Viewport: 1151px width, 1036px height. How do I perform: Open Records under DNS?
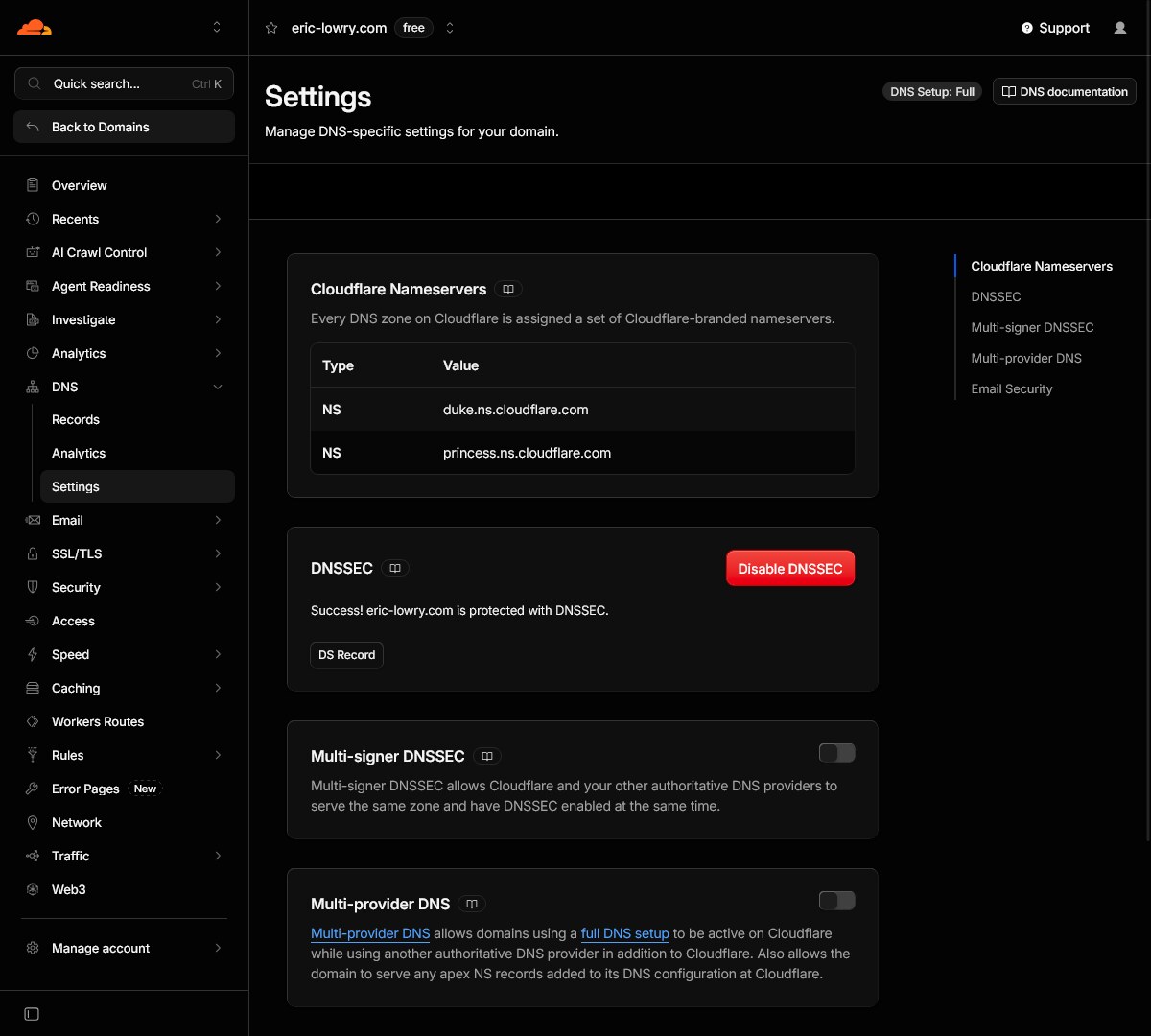pyautogui.click(x=137, y=419)
